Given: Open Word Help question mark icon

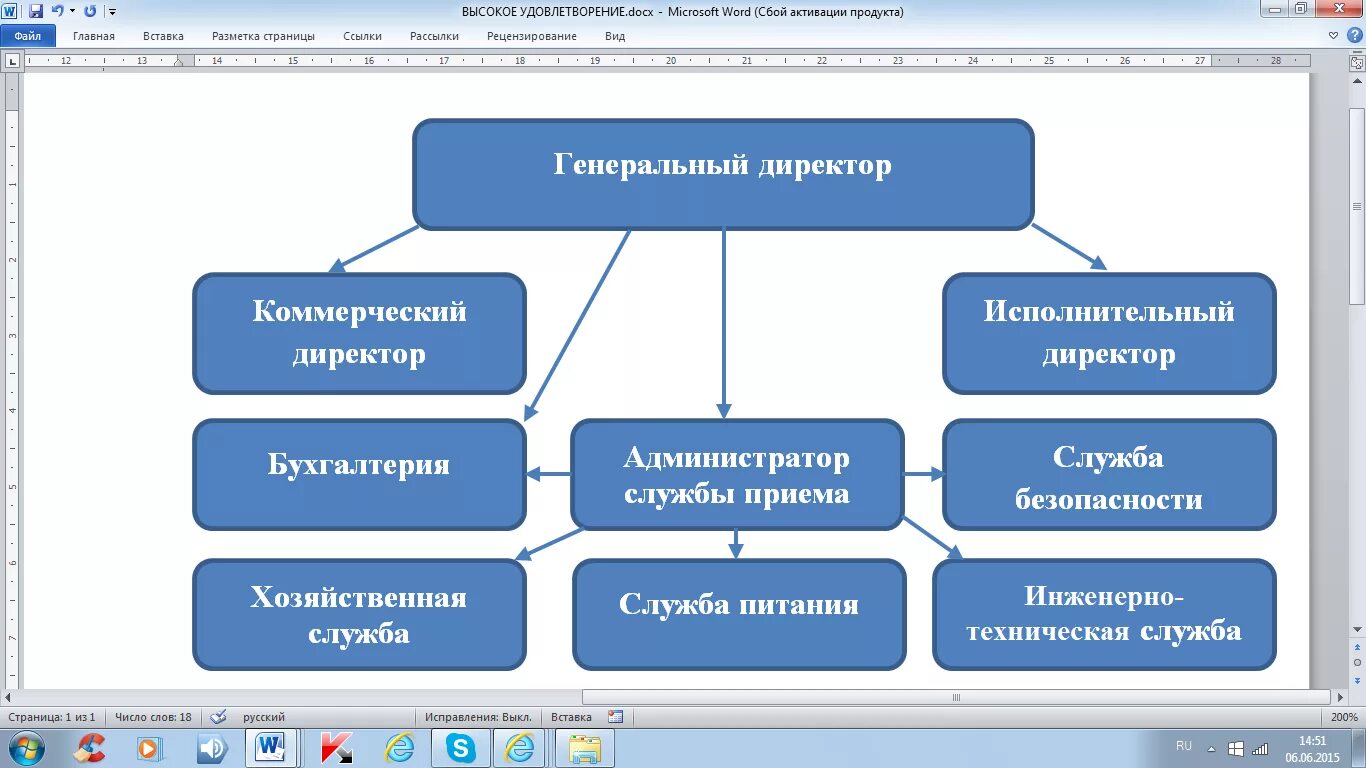Looking at the screenshot, I should pos(1354,35).
